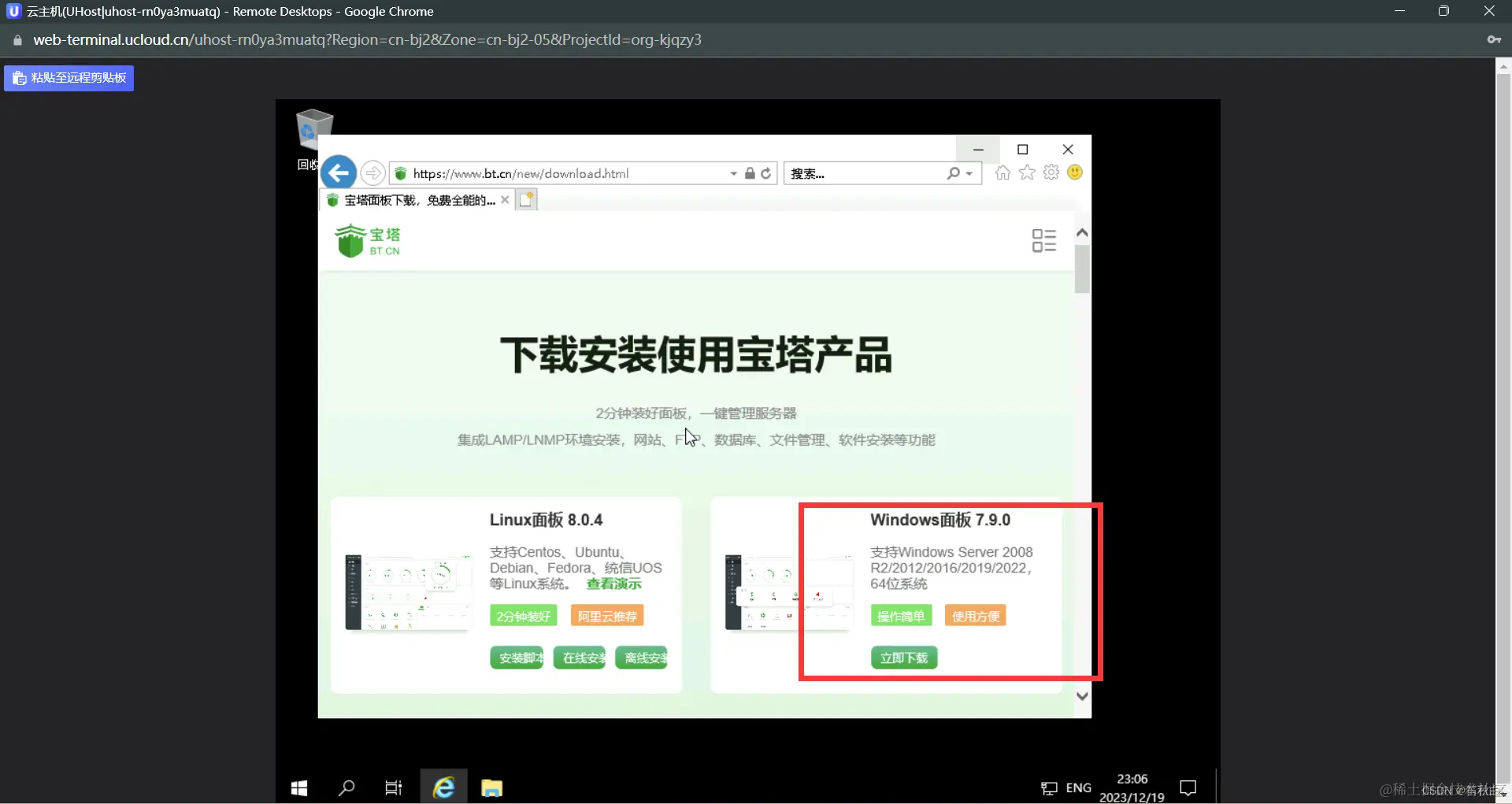Click the back navigation arrow in Internet Explorer
The height and width of the screenshot is (804, 1512).
pyautogui.click(x=339, y=172)
